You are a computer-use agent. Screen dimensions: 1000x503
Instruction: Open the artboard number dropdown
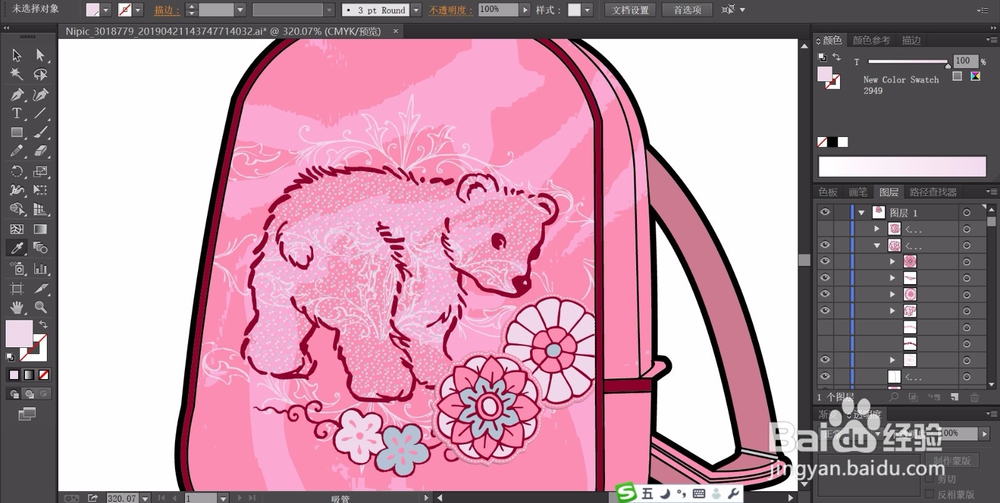coord(223,498)
